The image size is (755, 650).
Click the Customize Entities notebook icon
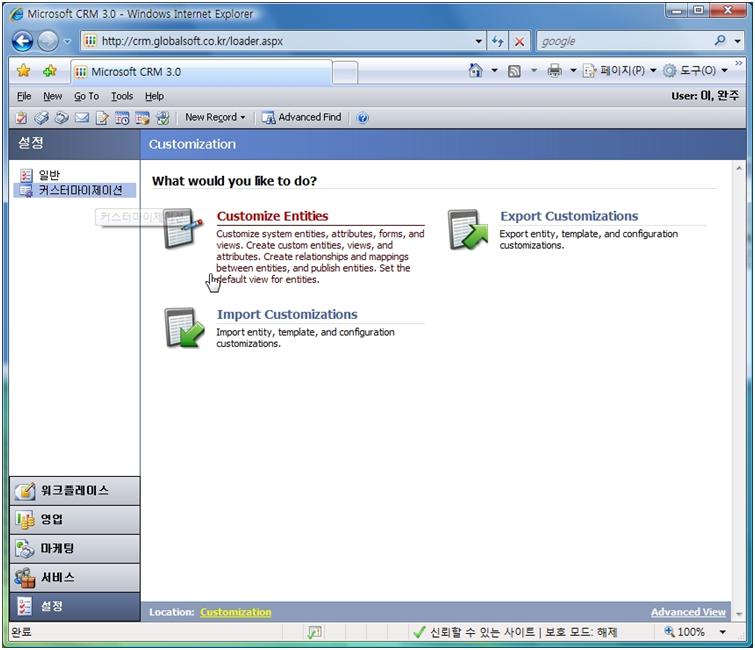pos(183,228)
